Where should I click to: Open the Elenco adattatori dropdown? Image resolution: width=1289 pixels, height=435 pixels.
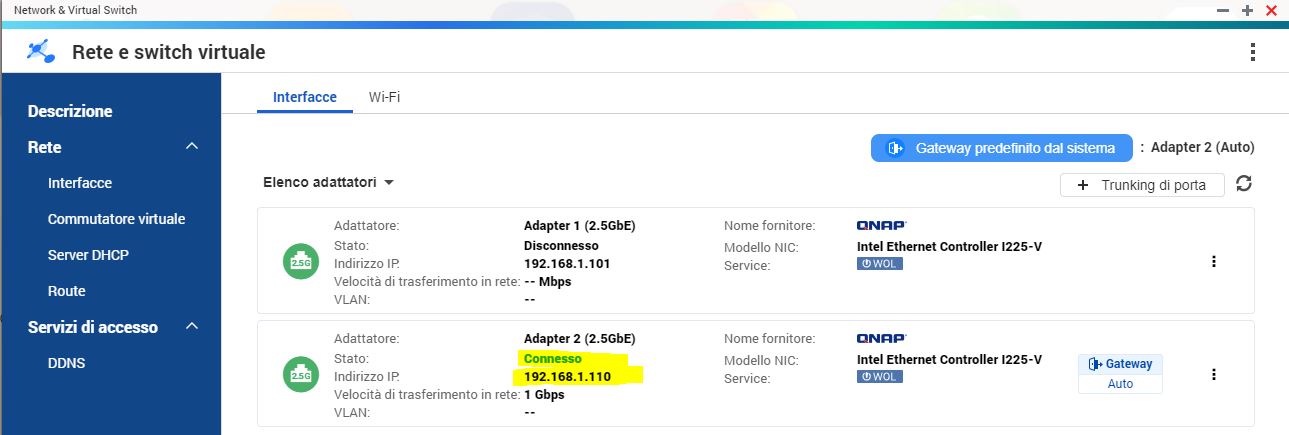328,183
